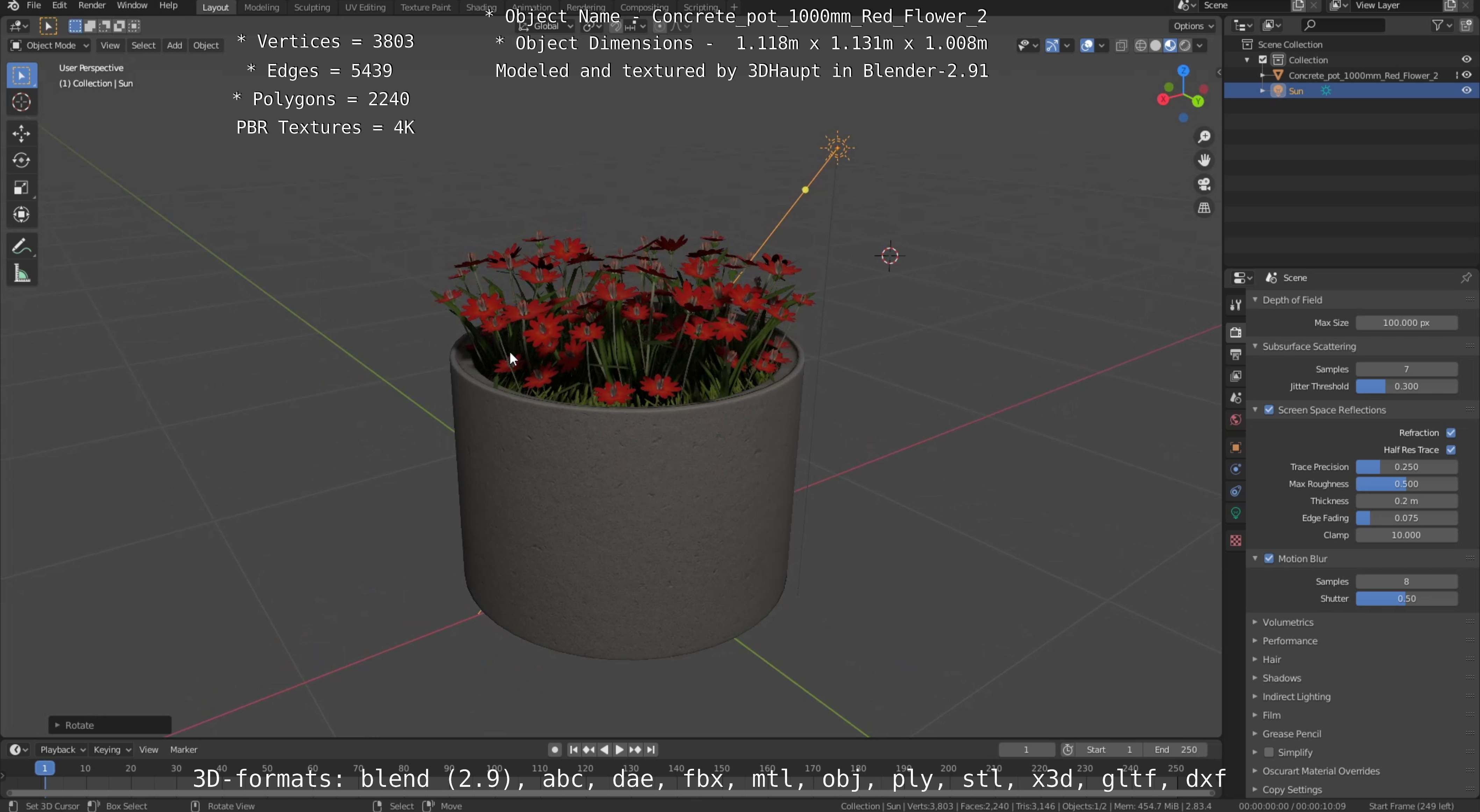The width and height of the screenshot is (1480, 812).
Task: Activate the 3D Cursor tool
Action: (22, 102)
